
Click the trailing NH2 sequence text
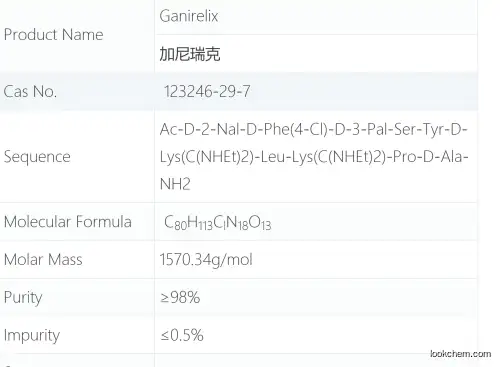click(175, 184)
